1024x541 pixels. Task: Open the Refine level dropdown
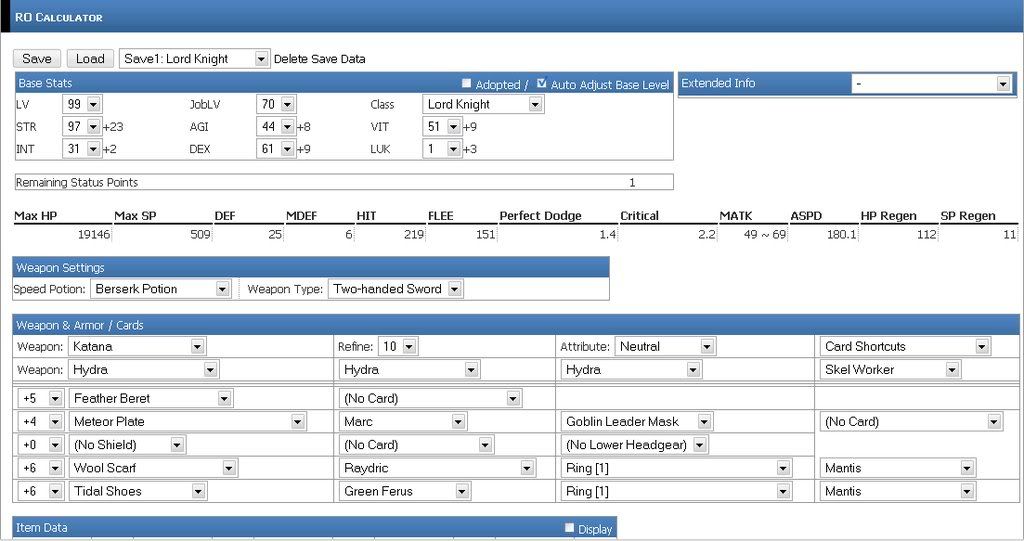397,346
